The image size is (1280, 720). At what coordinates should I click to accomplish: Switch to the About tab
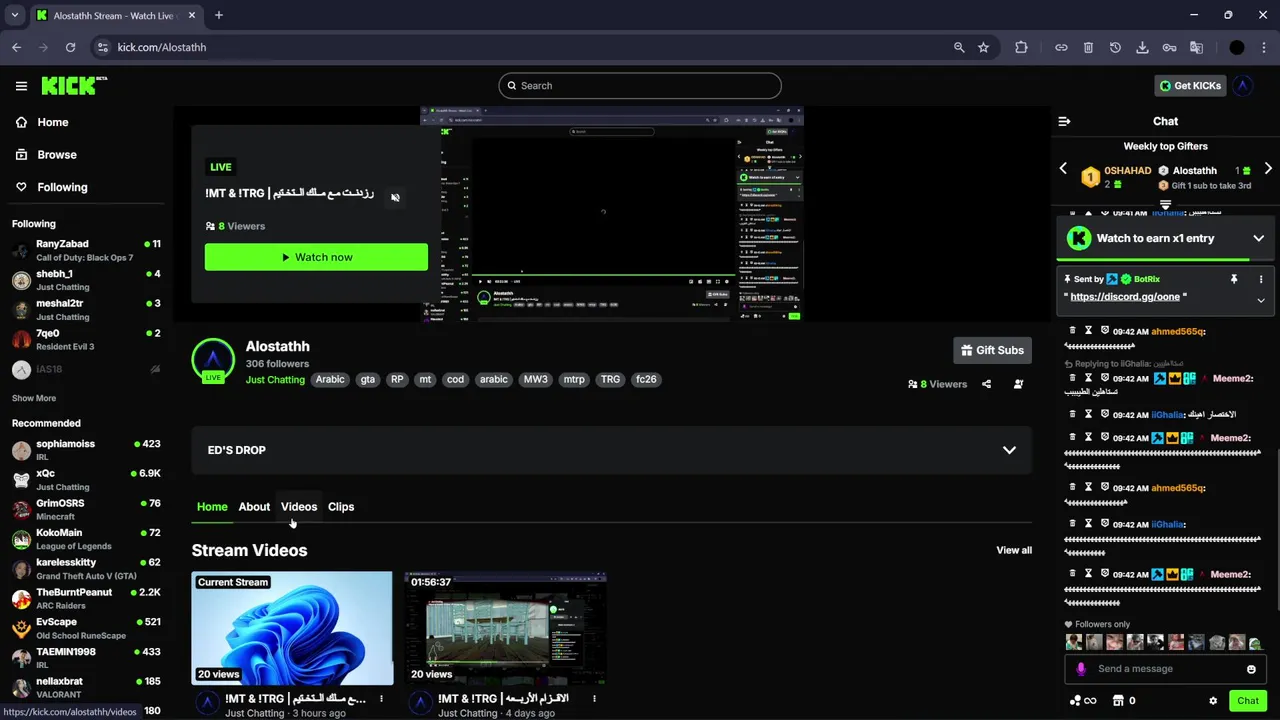coord(254,507)
